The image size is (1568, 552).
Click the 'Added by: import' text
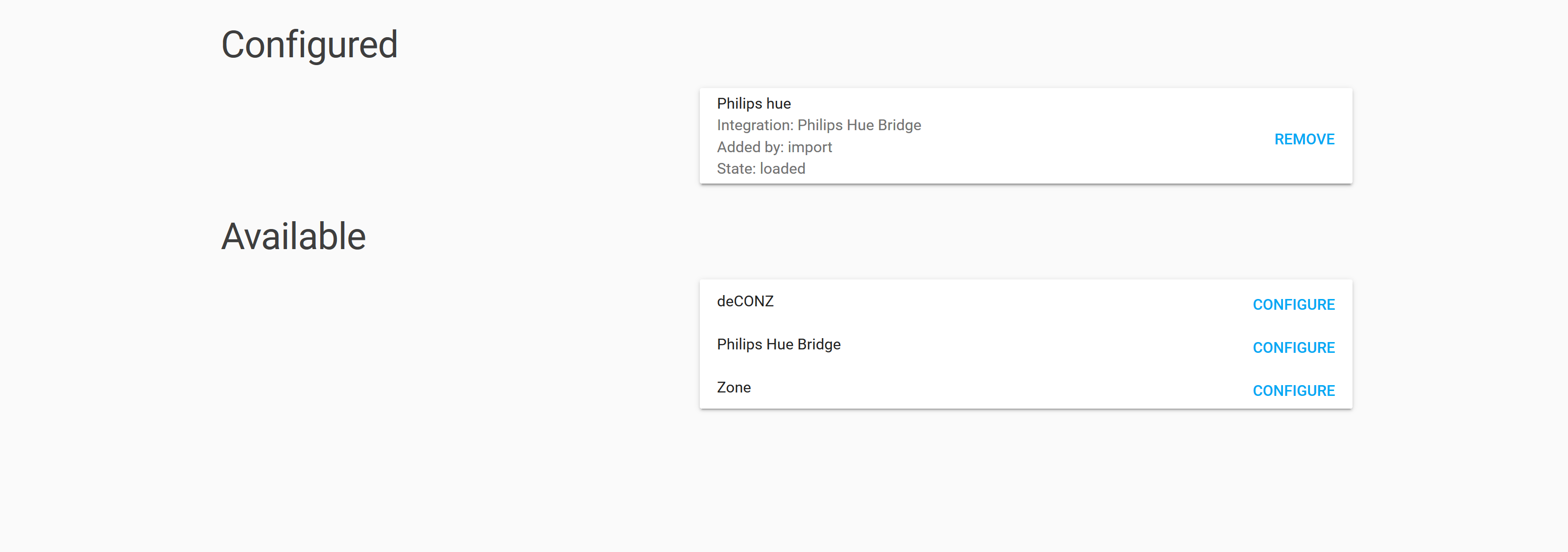[x=774, y=147]
